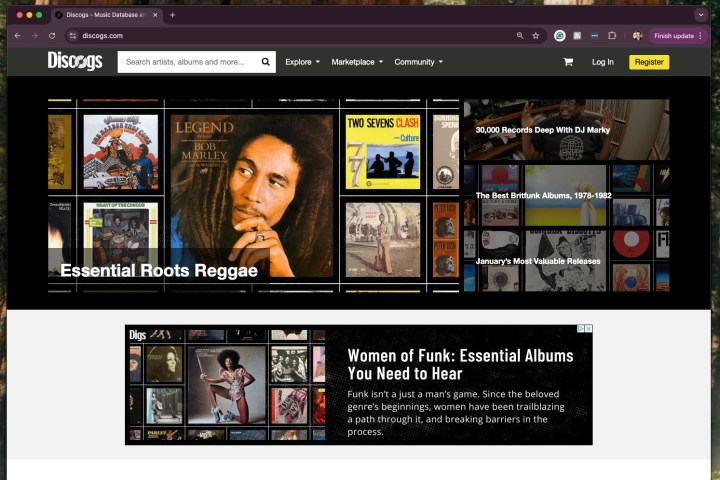Reload the page
Image resolution: width=720 pixels, height=480 pixels.
pos(52,35)
